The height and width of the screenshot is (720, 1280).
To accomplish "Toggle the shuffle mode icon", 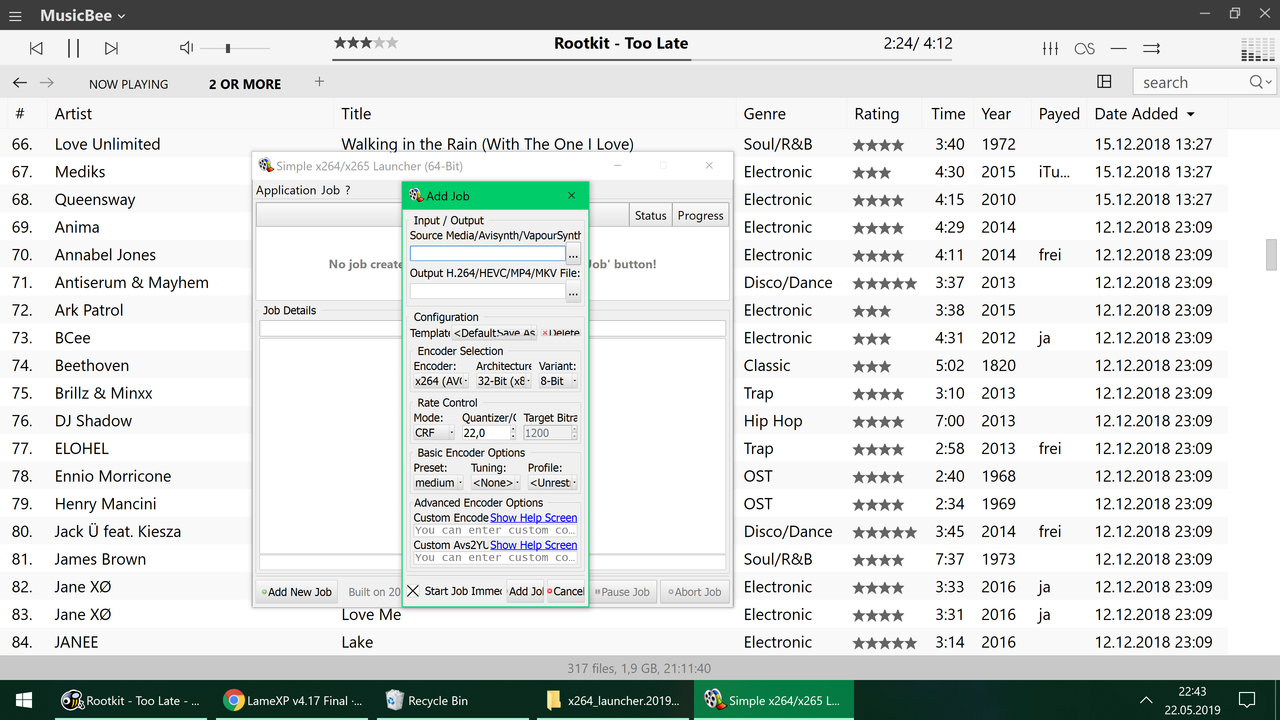I will tap(1152, 48).
